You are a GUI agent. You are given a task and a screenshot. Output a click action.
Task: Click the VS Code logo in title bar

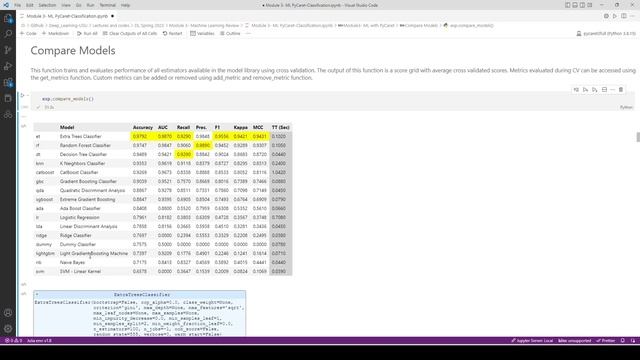tap(6, 5)
